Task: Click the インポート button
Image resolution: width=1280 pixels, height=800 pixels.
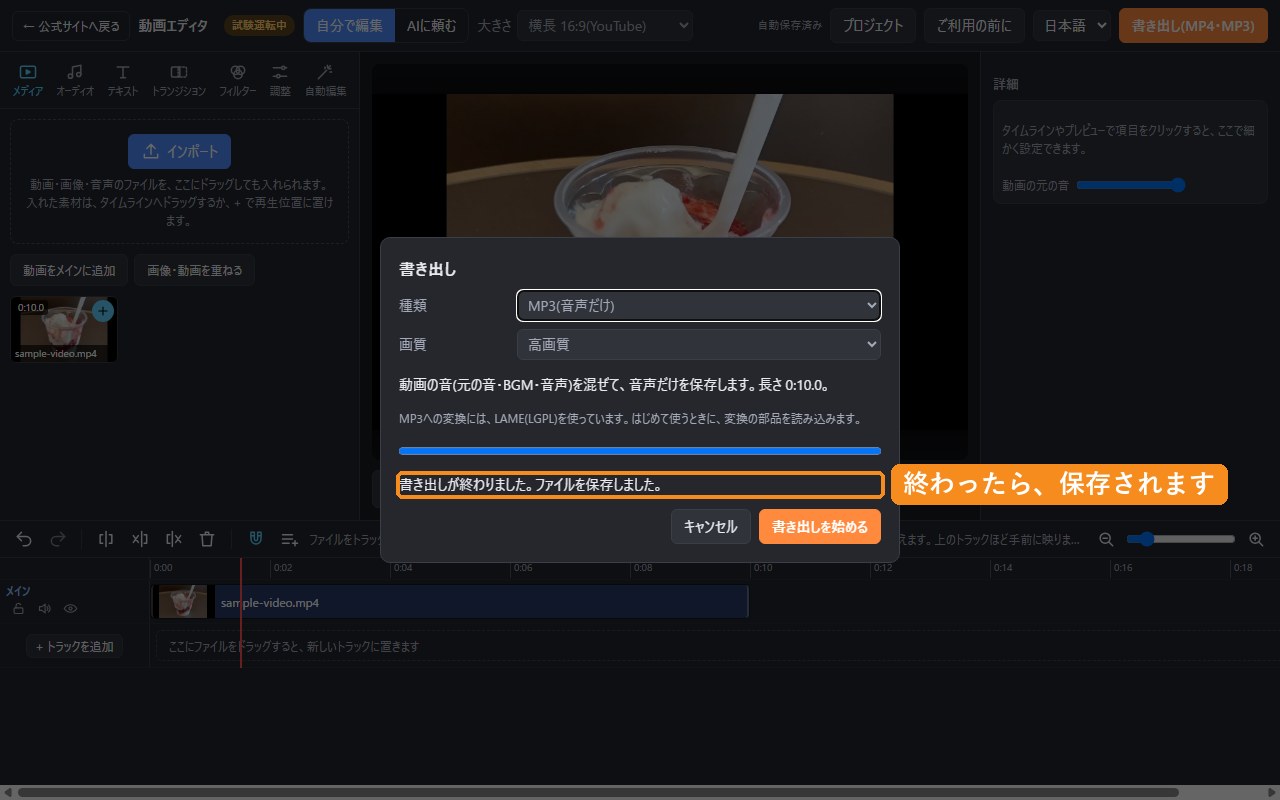Action: click(x=180, y=151)
